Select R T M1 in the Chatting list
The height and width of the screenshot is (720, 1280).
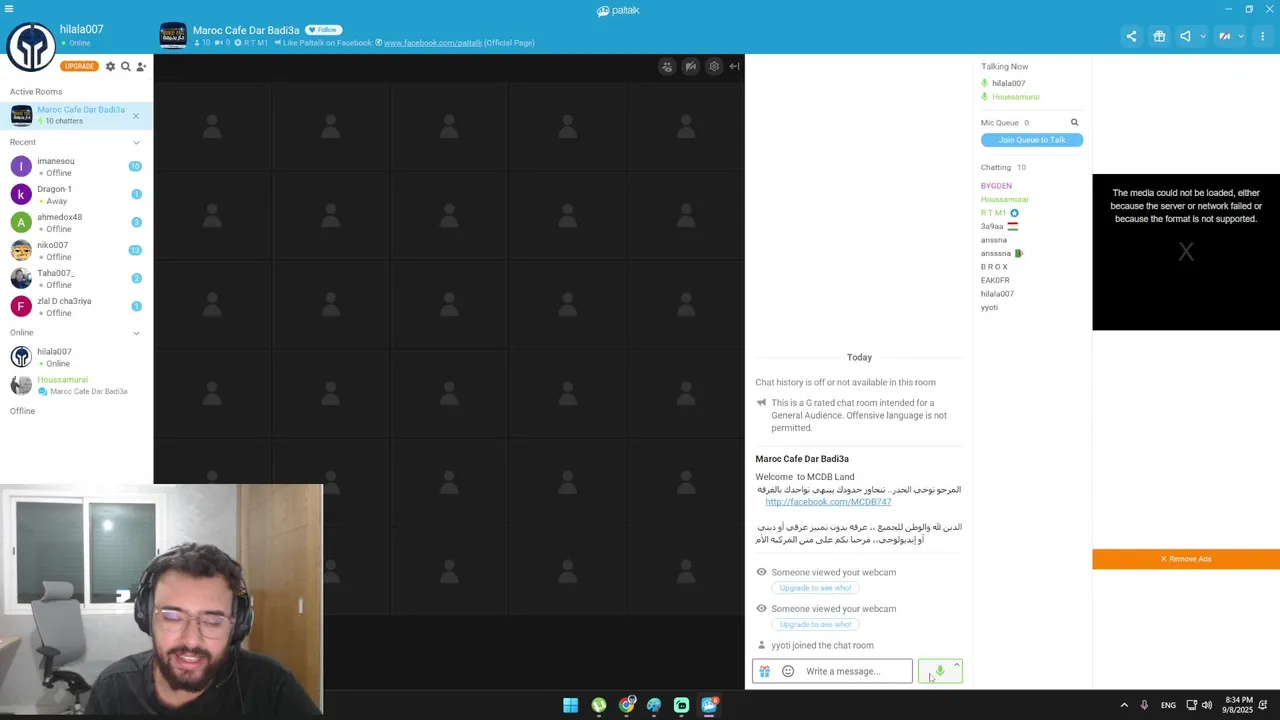[993, 213]
